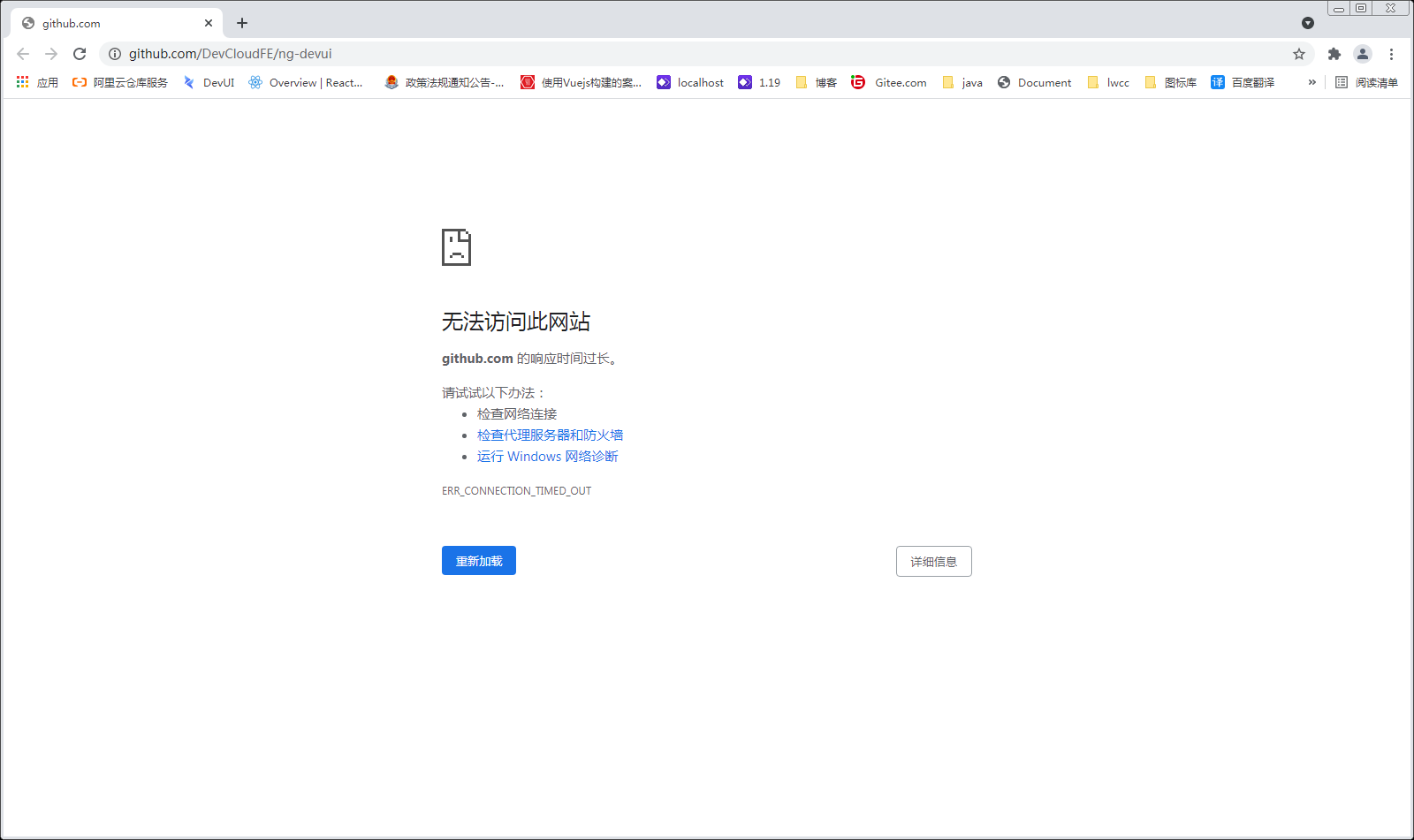
Task: Open the user profile avatar
Action: (x=1363, y=54)
